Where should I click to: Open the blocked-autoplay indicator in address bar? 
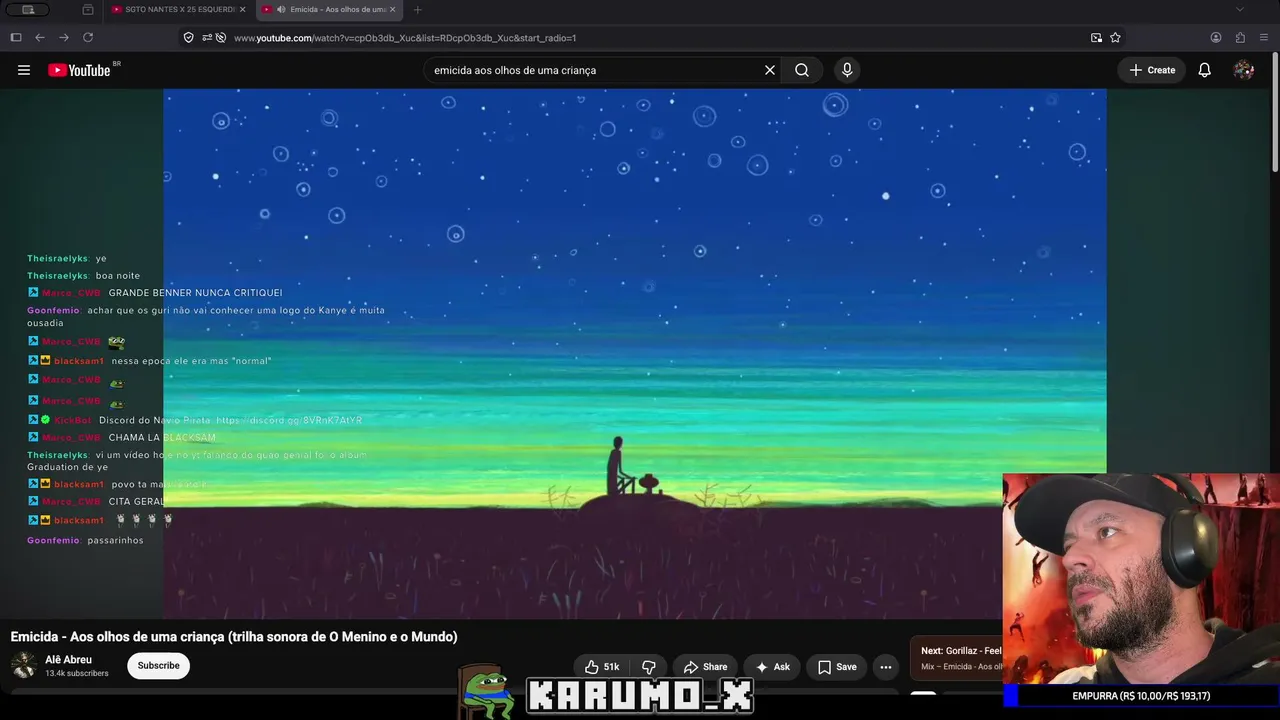tap(221, 38)
